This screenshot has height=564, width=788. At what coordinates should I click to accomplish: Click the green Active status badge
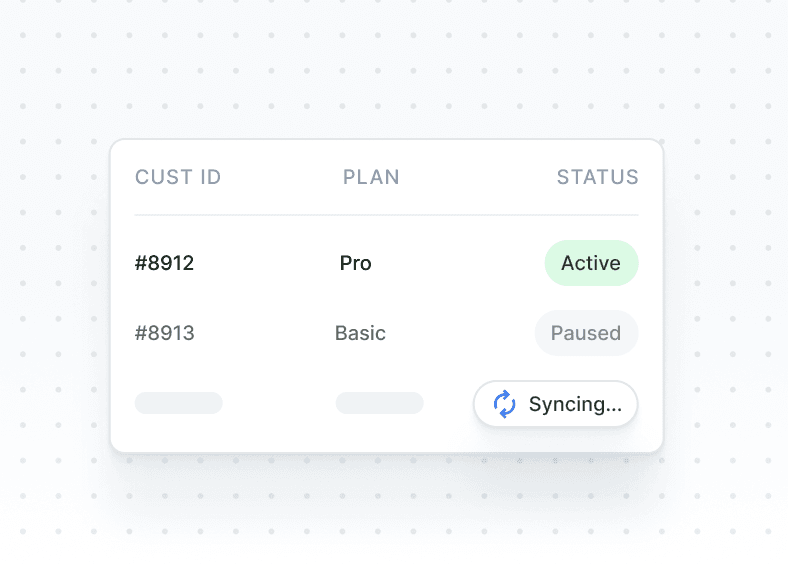tap(591, 264)
